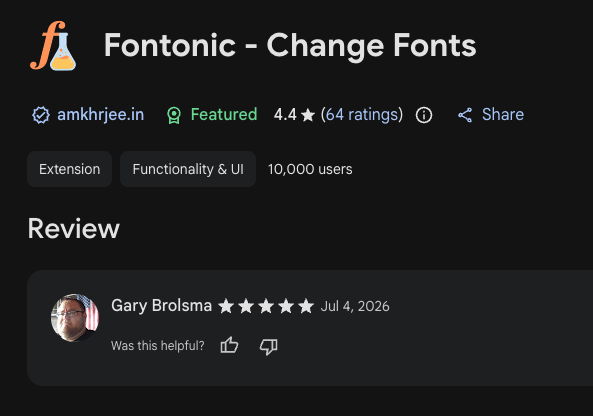Click the Jul 4, 2026 review date
593x416 pixels.
coord(355,306)
